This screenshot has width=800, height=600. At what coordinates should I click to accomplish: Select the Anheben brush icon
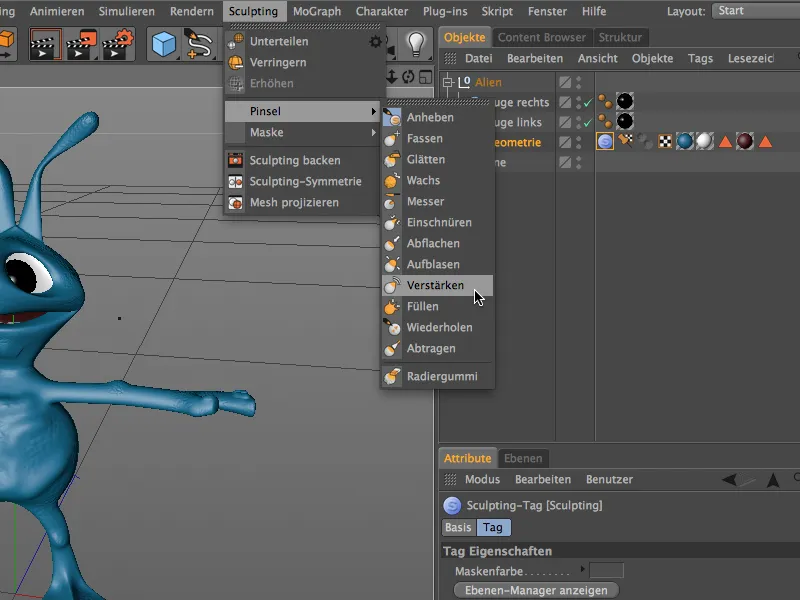pos(392,117)
